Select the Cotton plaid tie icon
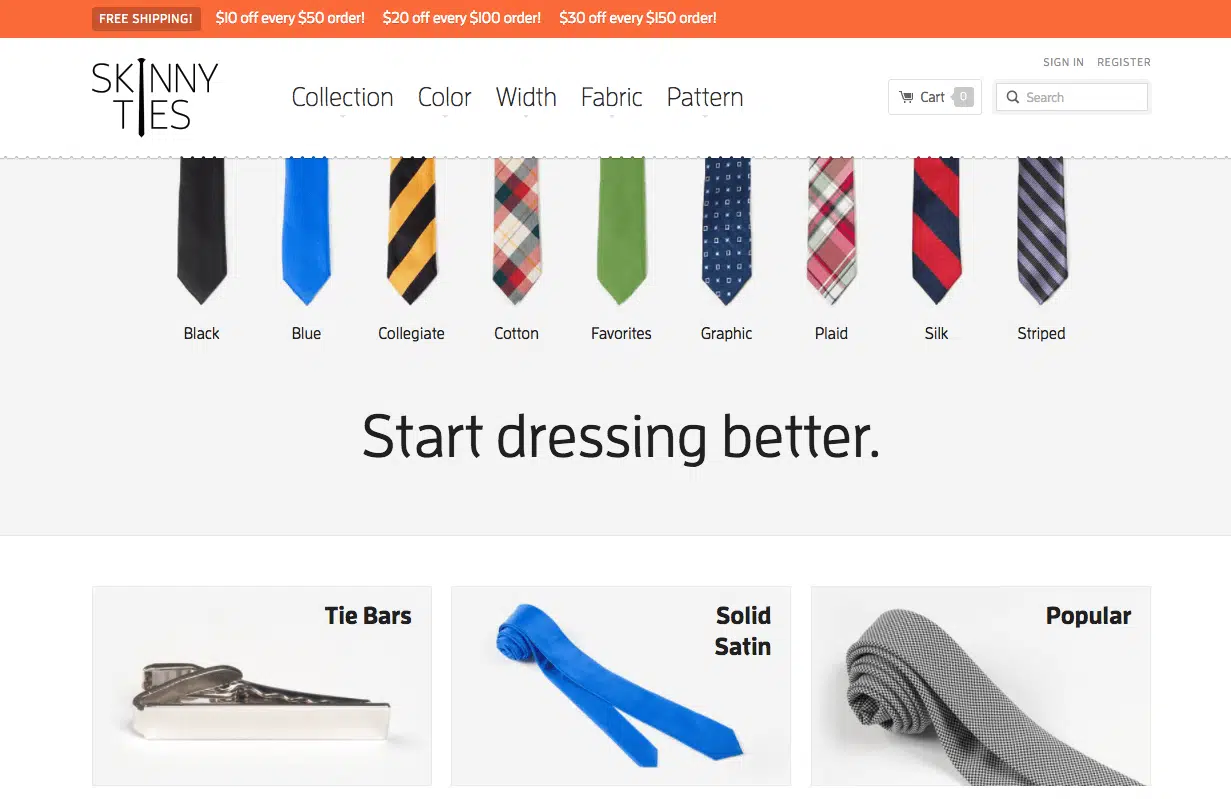The image size is (1231, 799). [x=516, y=231]
